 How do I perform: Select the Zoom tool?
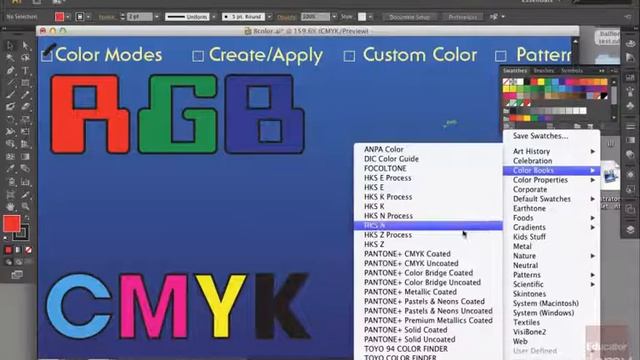tap(25, 207)
